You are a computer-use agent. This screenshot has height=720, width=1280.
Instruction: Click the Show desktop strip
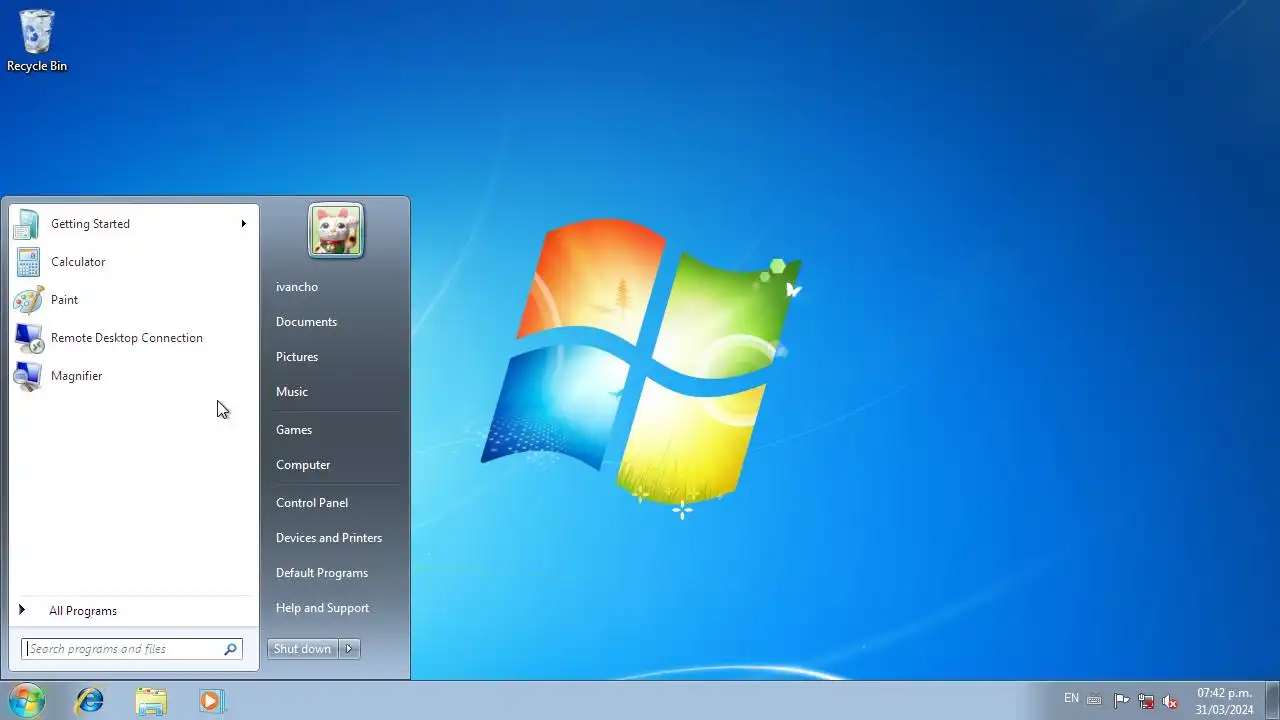[1272, 701]
